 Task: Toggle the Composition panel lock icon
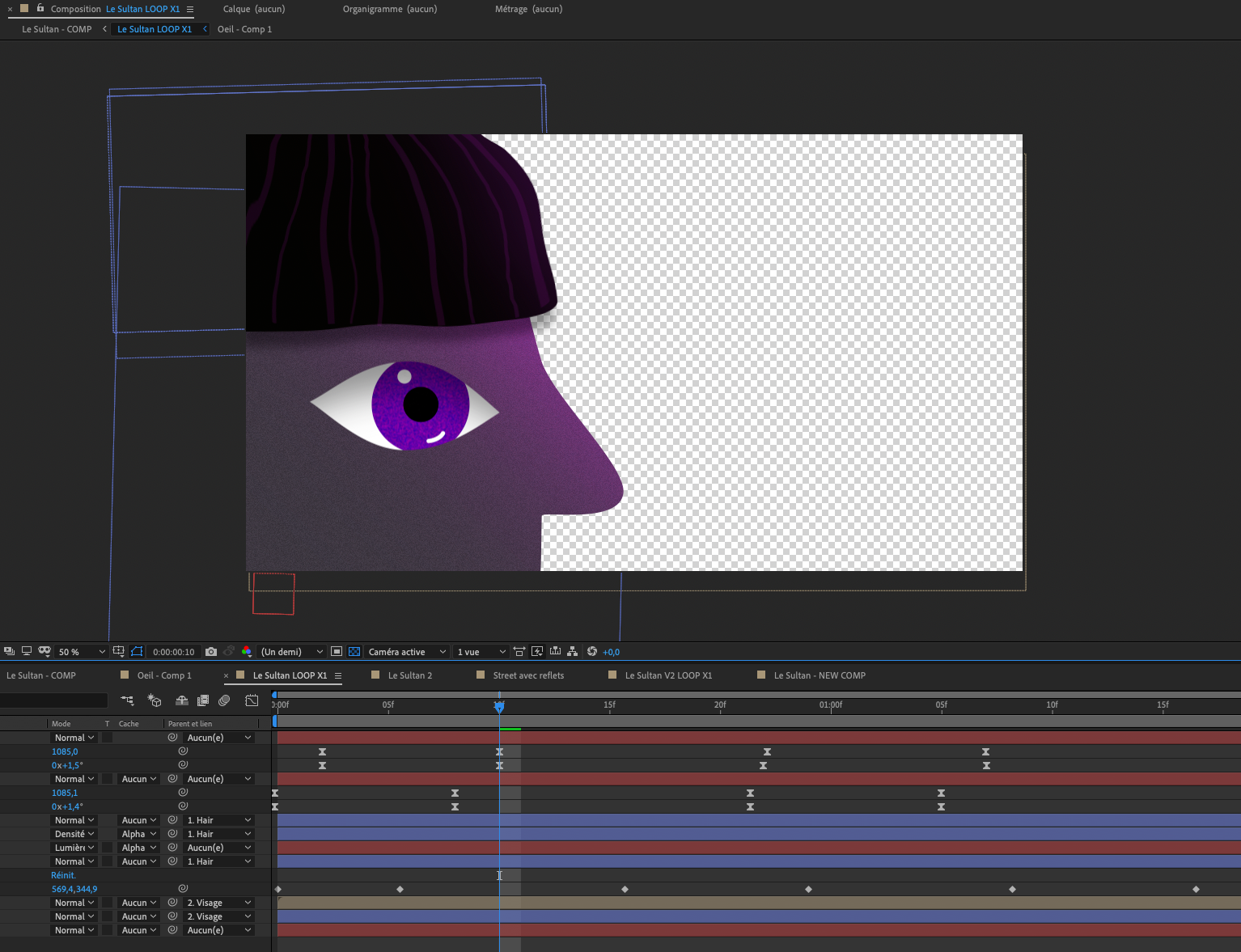[x=40, y=8]
